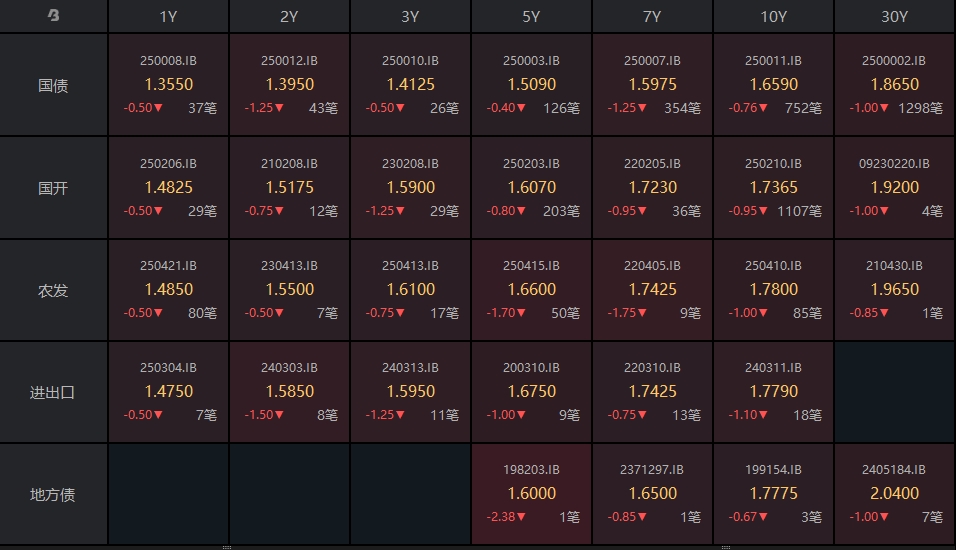This screenshot has height=550, width=956.
Task: Open the 2405184.IB cell at 2.0400
Action: 894,494
